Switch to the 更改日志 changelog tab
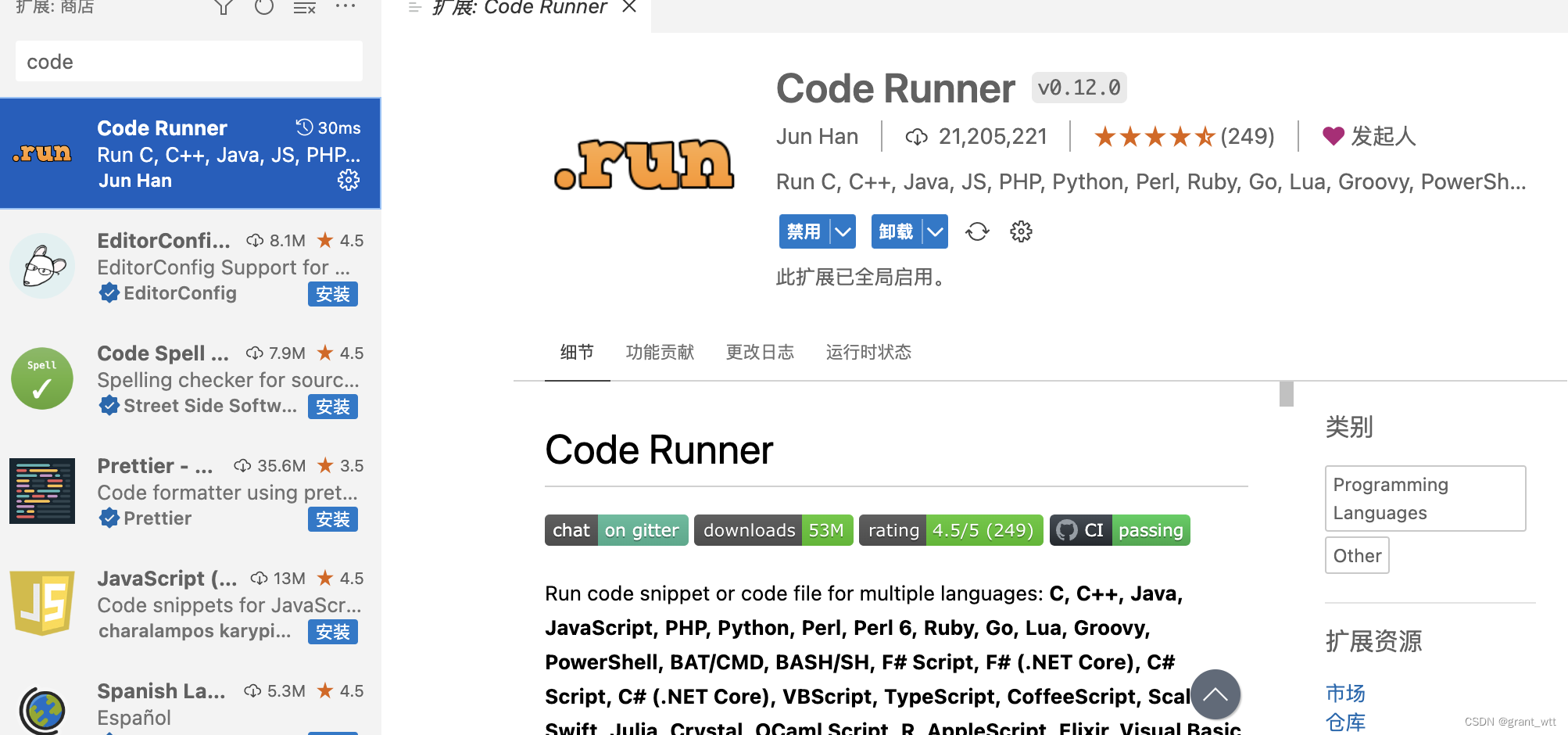This screenshot has width=1568, height=735. [760, 352]
